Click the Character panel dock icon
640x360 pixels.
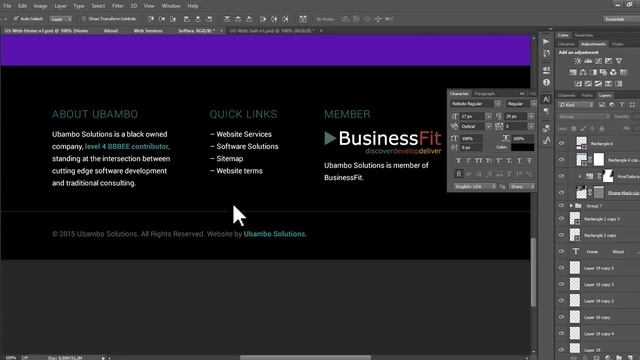[x=546, y=99]
